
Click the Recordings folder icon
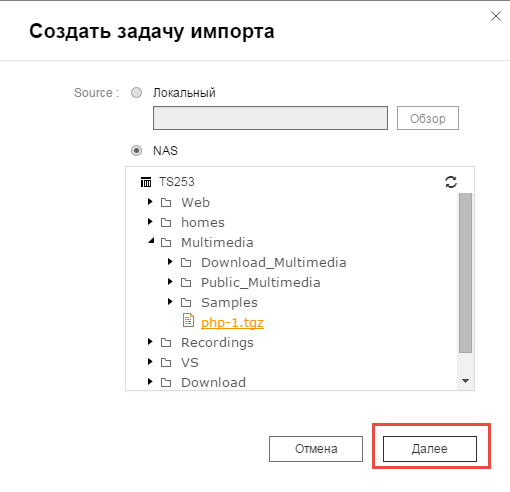[x=166, y=342]
